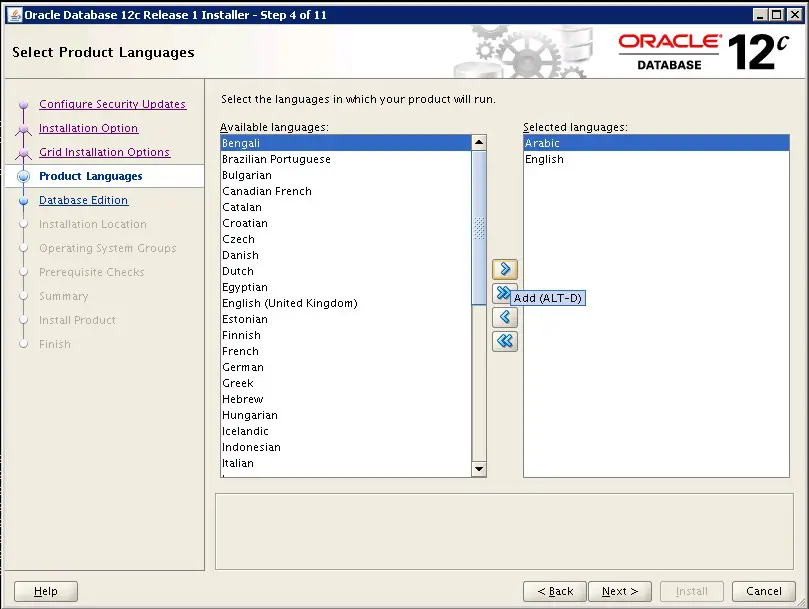This screenshot has width=809, height=609.
Task: Select Czech language
Action: click(x=346, y=239)
